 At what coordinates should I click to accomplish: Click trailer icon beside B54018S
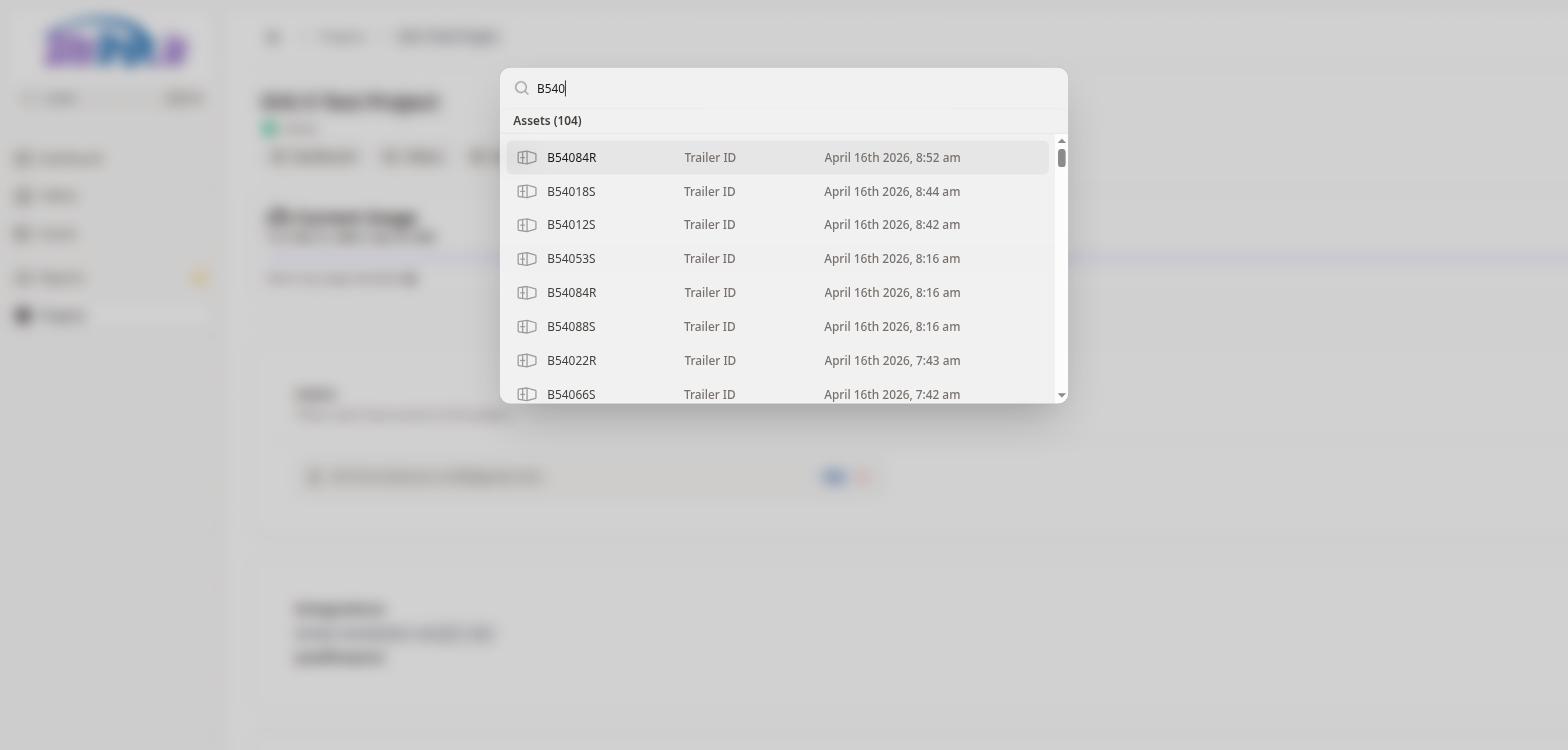pyautogui.click(x=527, y=192)
